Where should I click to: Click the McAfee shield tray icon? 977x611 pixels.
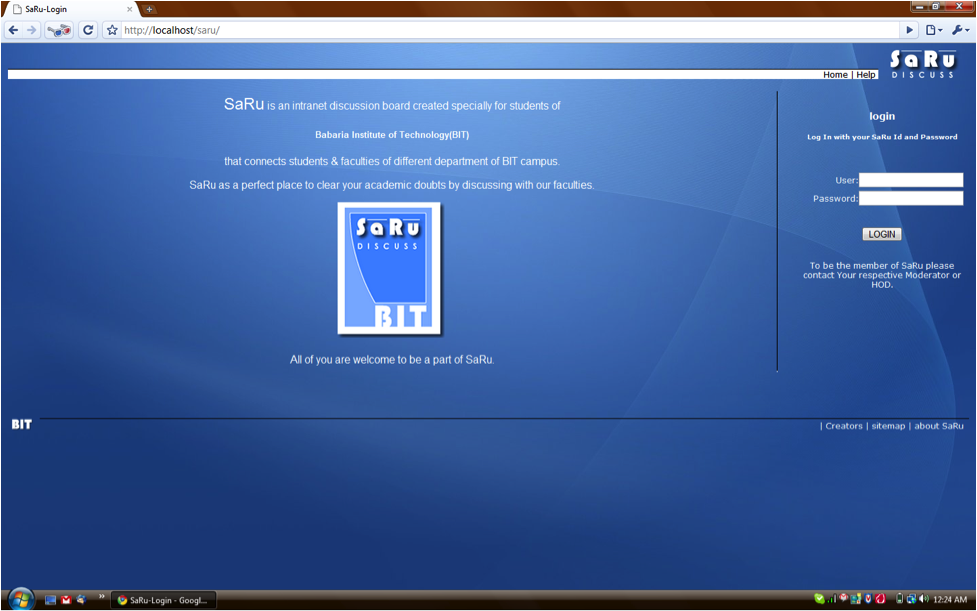click(x=868, y=599)
